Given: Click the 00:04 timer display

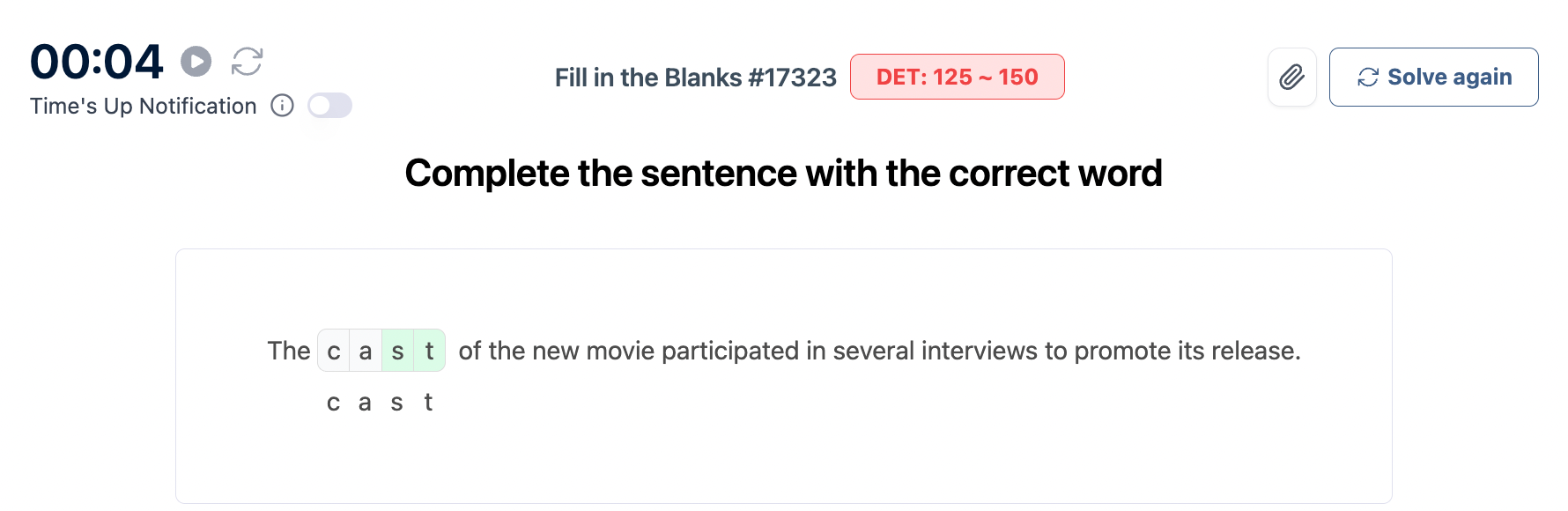Looking at the screenshot, I should [97, 62].
